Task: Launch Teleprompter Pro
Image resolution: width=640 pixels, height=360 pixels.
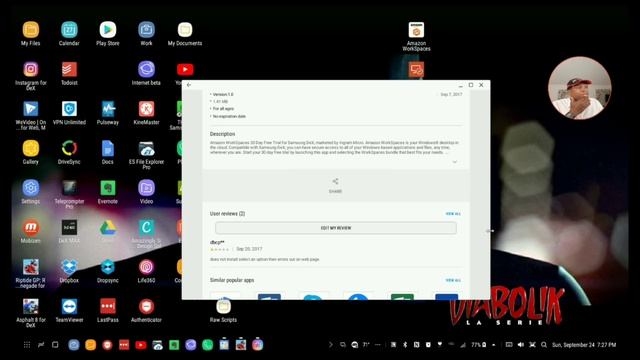Action: [69, 188]
